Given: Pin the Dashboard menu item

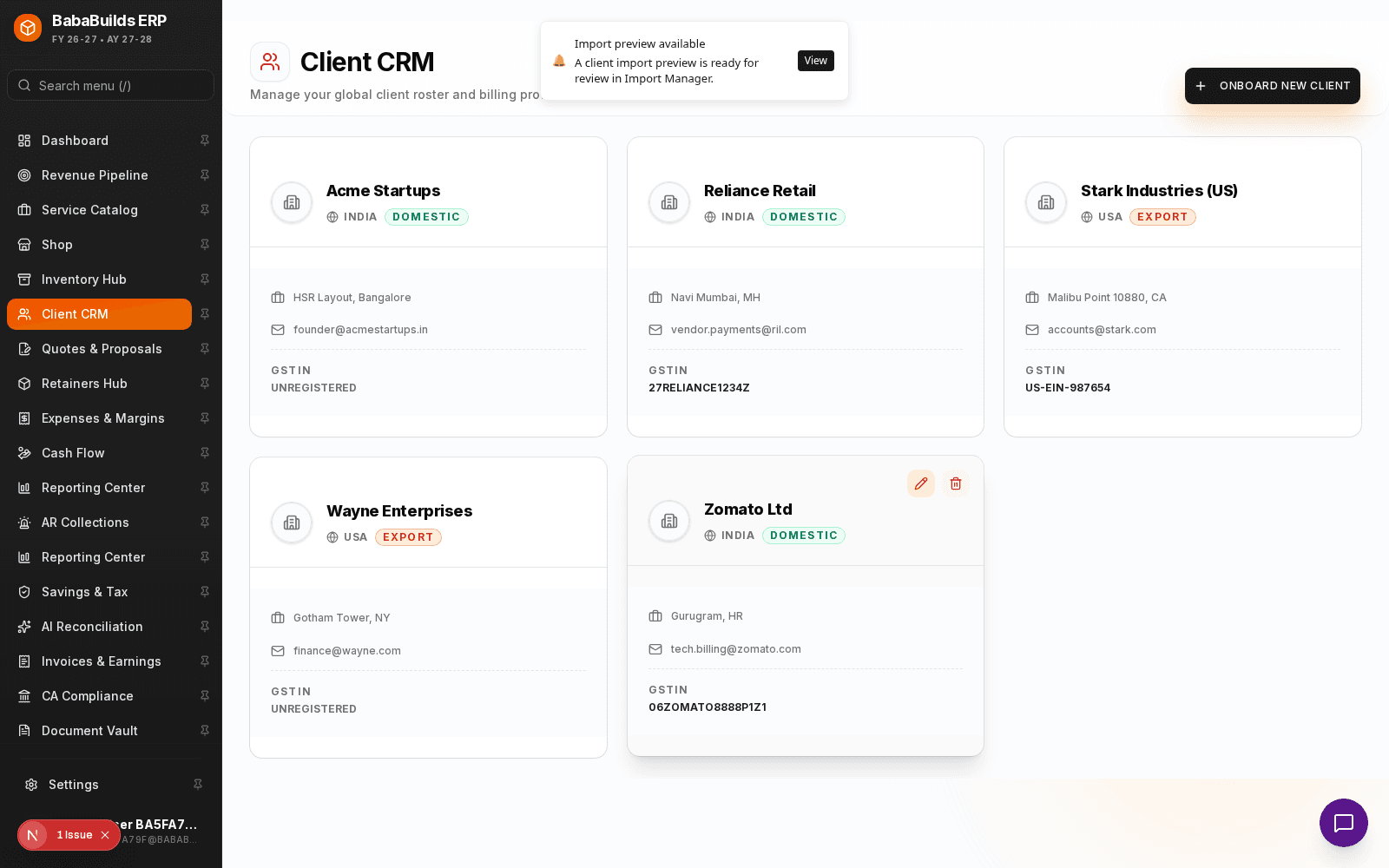Looking at the screenshot, I should 205,141.
